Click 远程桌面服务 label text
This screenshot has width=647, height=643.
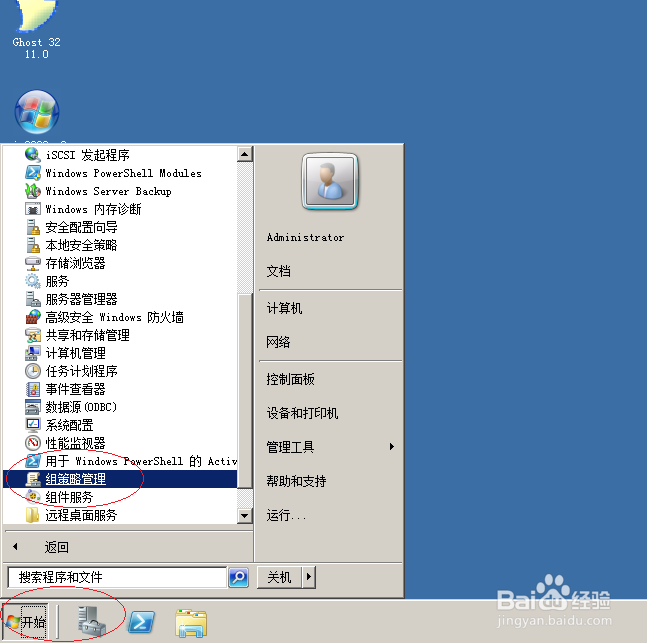point(81,515)
